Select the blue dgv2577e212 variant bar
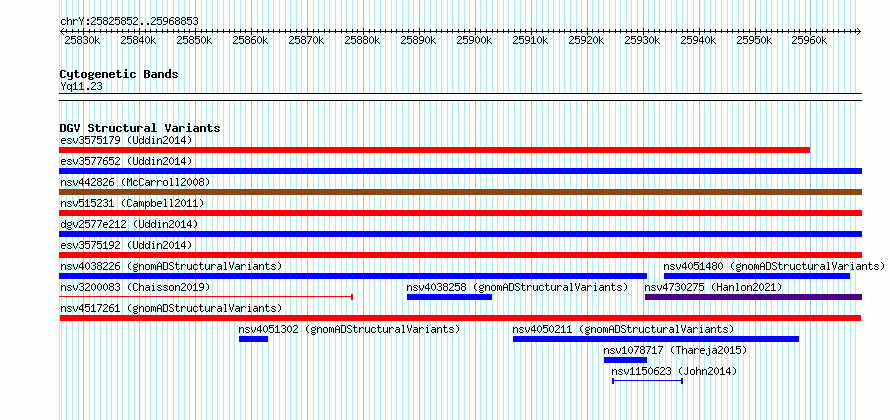The width and height of the screenshot is (890, 420). pyautogui.click(x=460, y=234)
